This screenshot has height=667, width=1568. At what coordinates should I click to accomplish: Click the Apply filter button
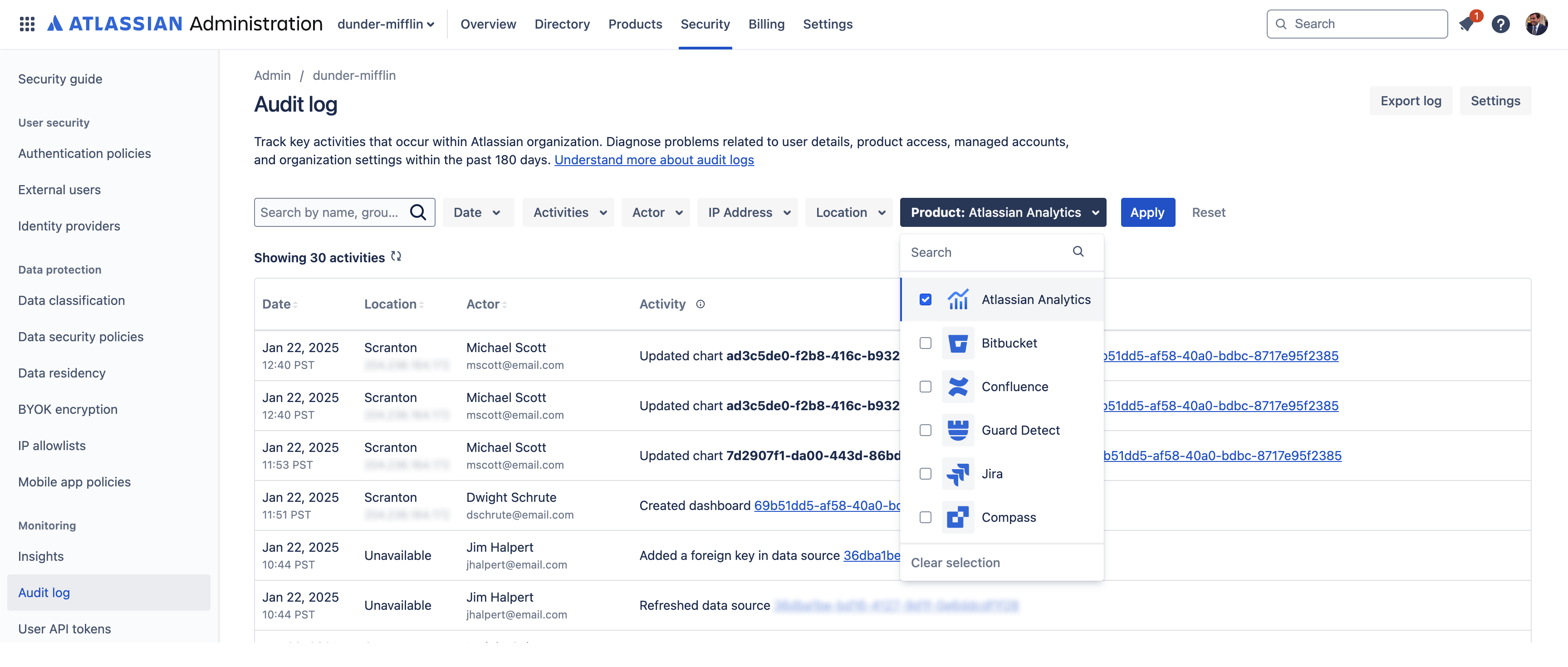pyautogui.click(x=1147, y=212)
